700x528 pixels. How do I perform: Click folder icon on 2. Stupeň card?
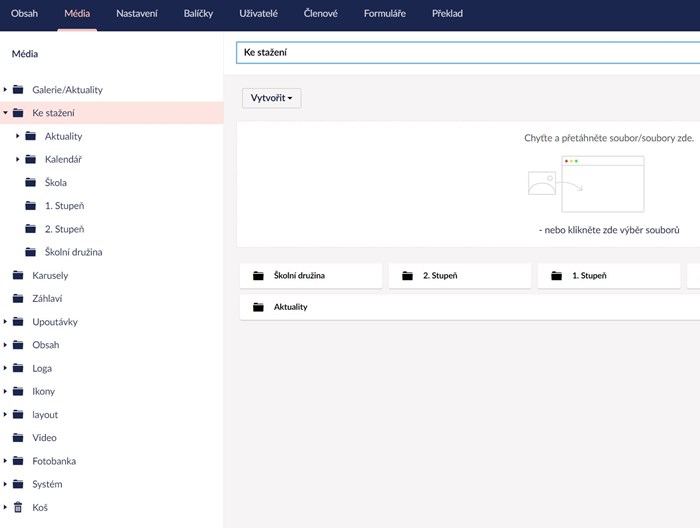pos(407,276)
